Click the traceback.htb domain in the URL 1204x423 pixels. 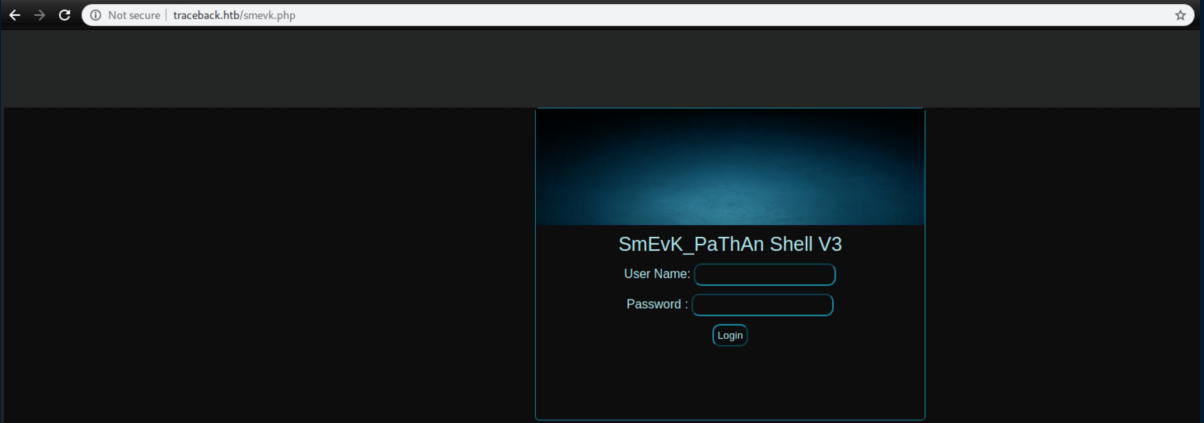point(206,15)
